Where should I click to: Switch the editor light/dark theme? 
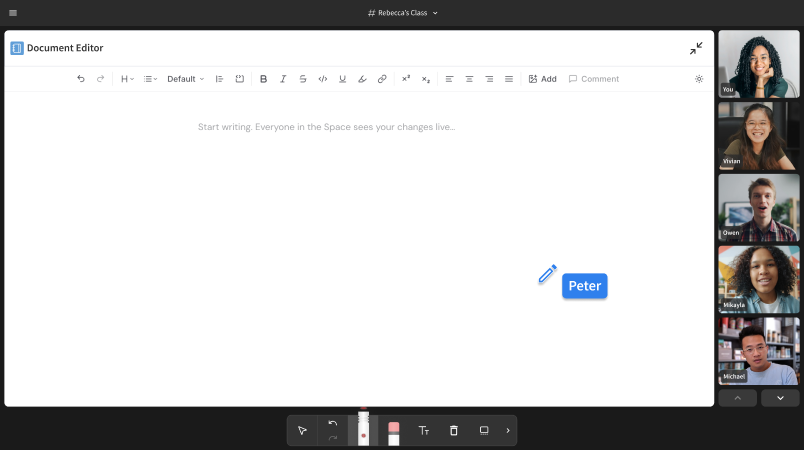(x=699, y=79)
